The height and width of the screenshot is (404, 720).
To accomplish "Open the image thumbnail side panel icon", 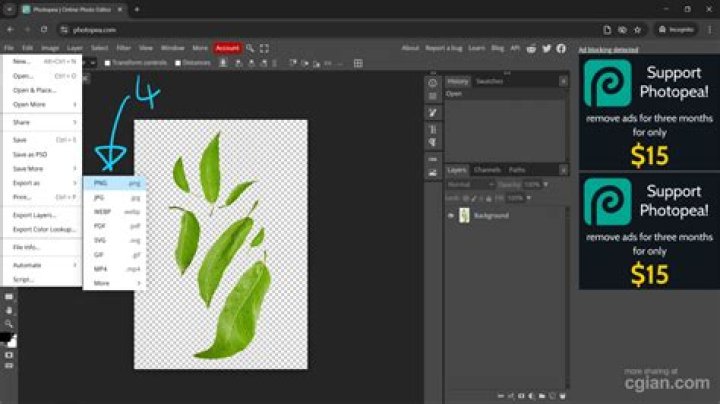I will coord(433,173).
